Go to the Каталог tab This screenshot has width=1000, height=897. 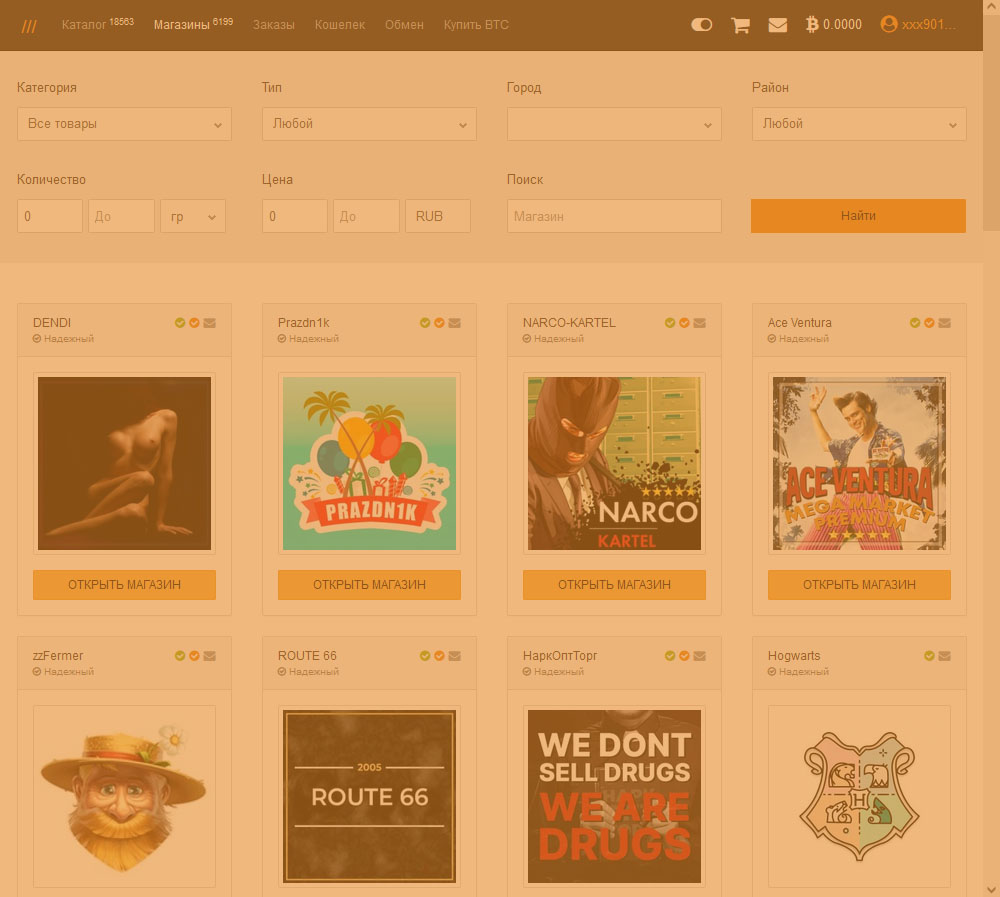[x=98, y=24]
